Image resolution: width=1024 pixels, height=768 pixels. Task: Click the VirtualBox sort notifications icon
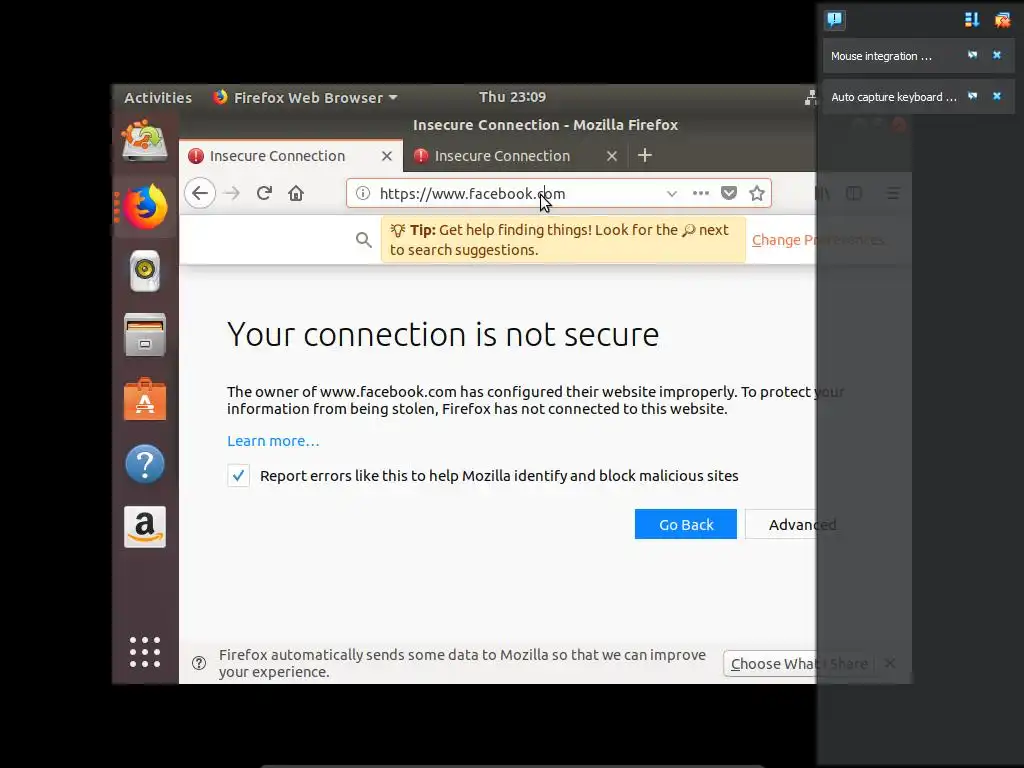coord(972,20)
